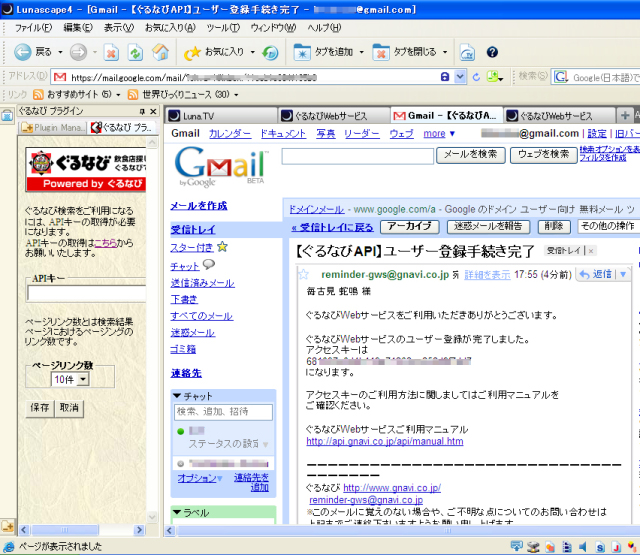The image size is (640, 555).
Task: Click the 保存 button in plugin panel
Action: (40, 408)
